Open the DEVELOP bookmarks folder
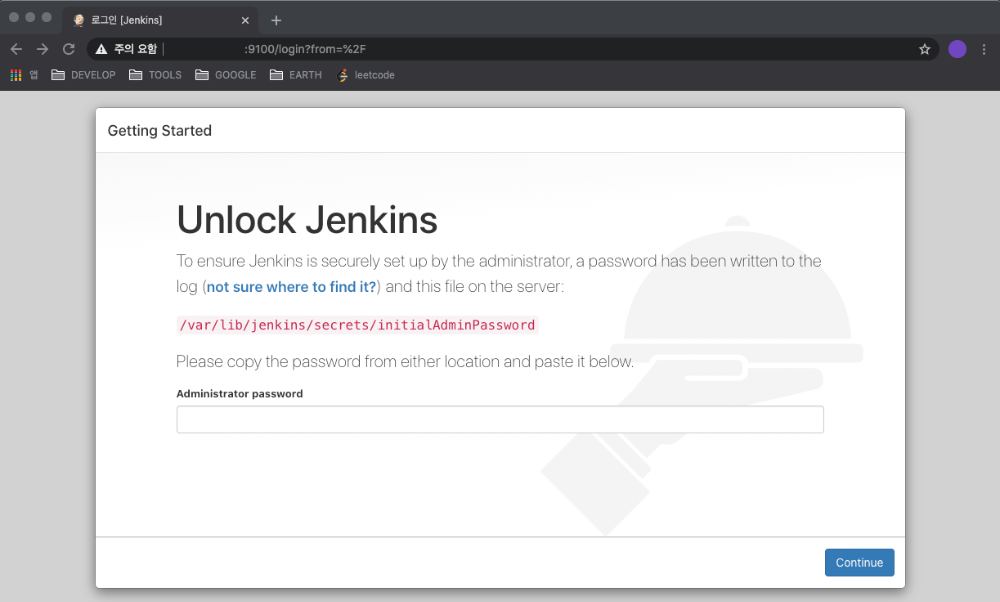 point(84,75)
